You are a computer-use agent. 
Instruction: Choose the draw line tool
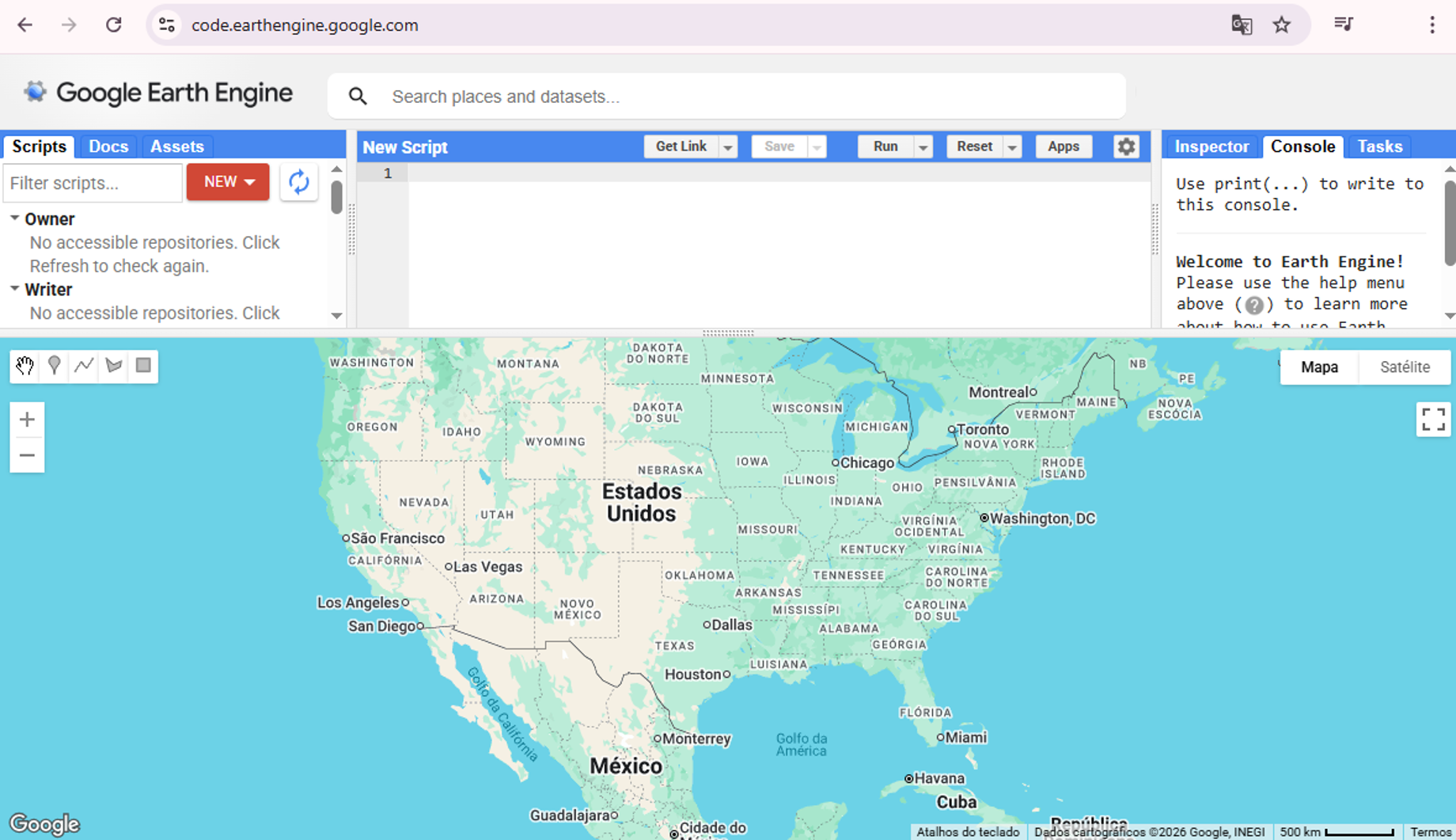click(84, 366)
